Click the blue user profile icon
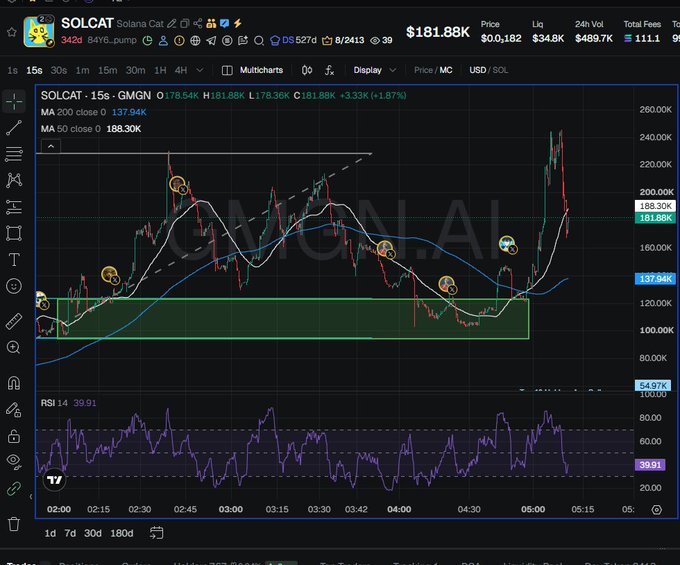 coord(163,41)
